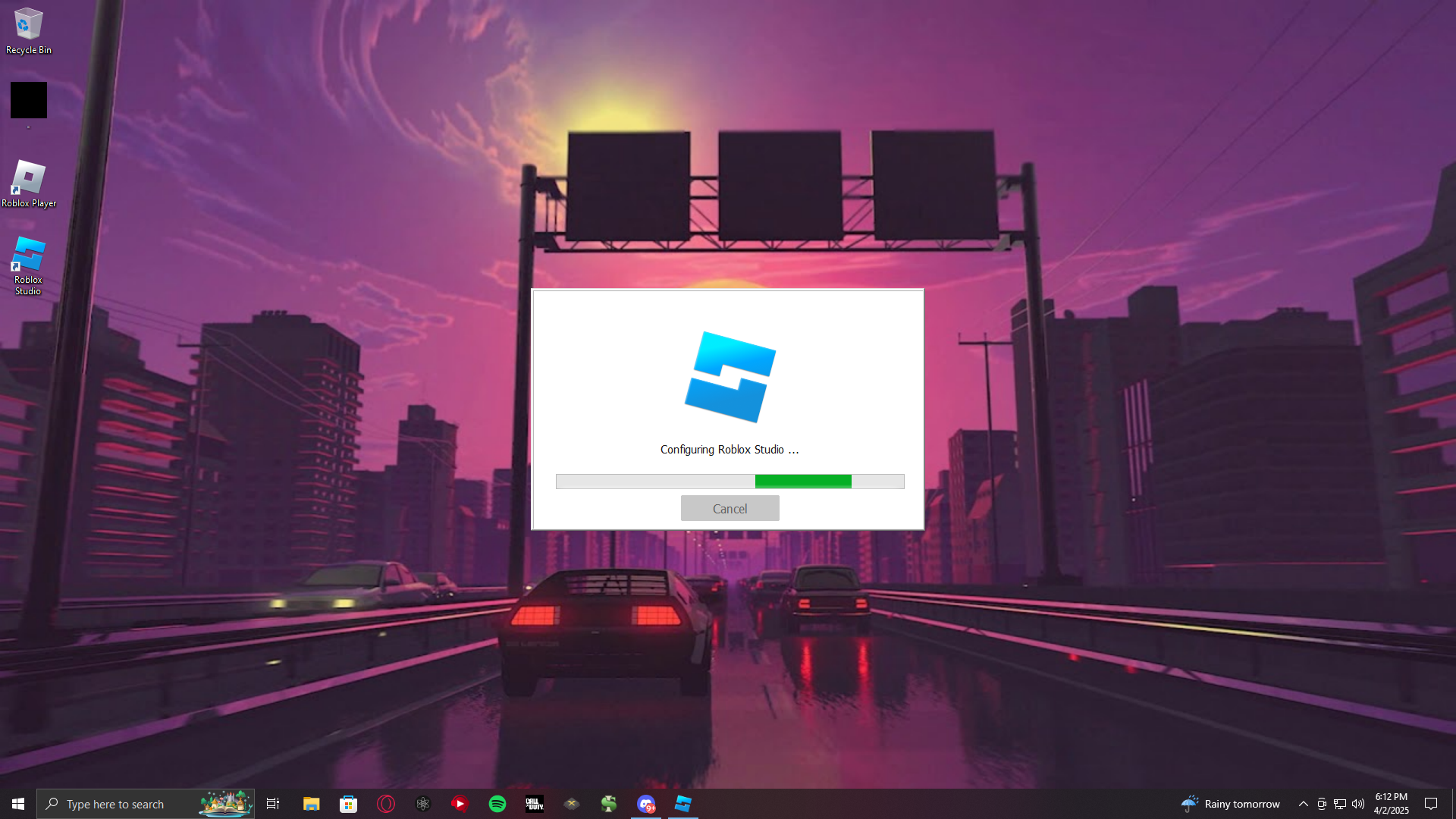Expand the hidden system tray icons
Screen dimensions: 1456x819
tap(1303, 804)
